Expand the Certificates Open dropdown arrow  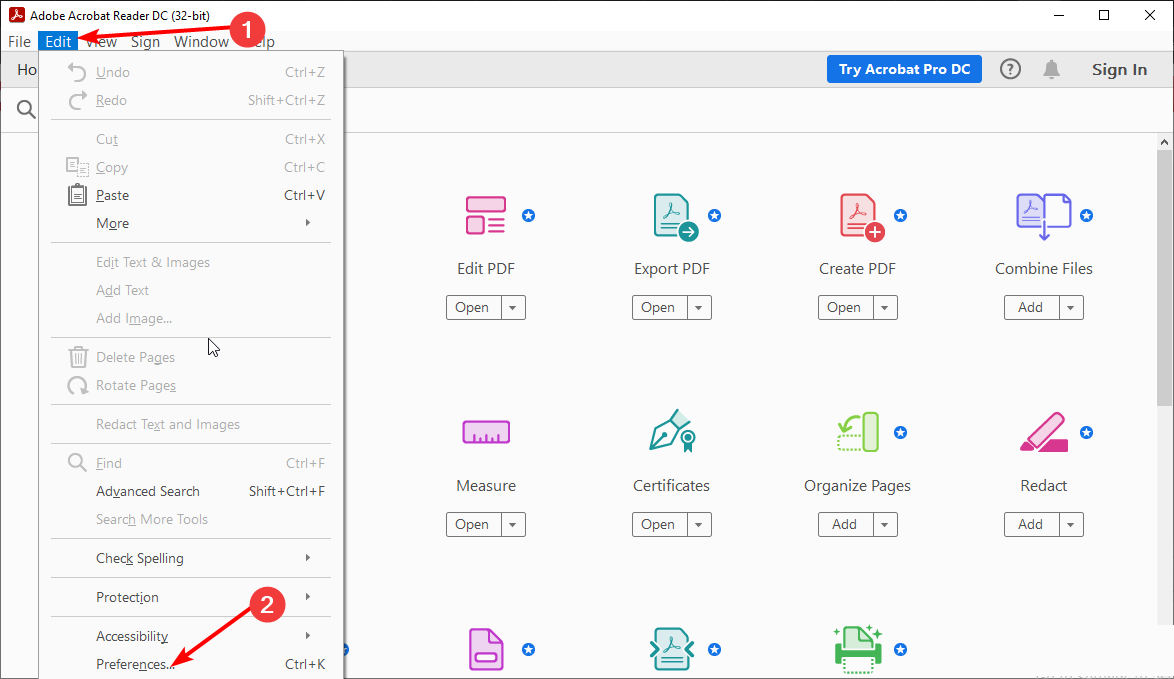[699, 525]
